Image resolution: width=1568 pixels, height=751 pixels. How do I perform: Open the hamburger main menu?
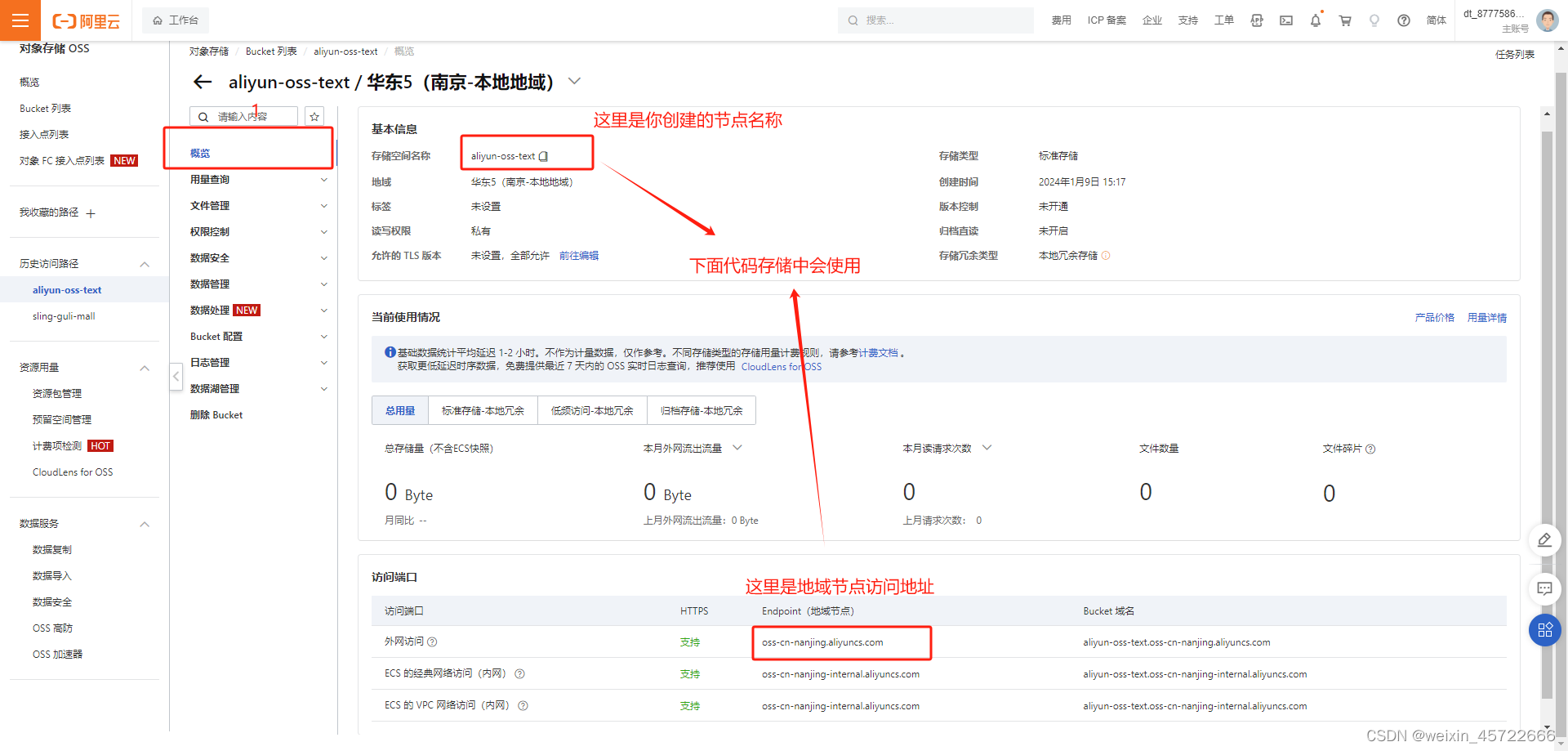coord(20,20)
